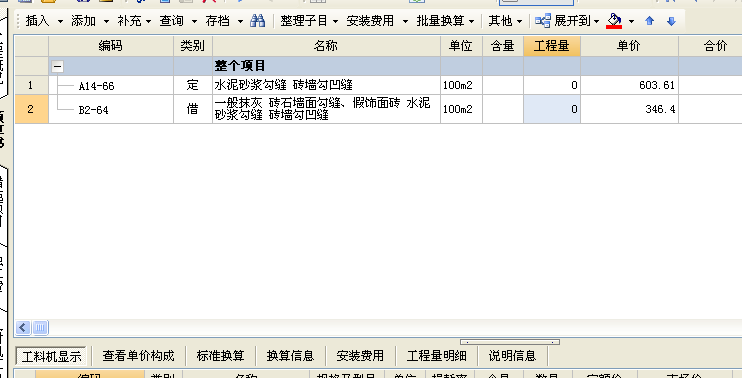Click name cell starting with 一般抹灰 砖石墙面勾缝

point(326,109)
